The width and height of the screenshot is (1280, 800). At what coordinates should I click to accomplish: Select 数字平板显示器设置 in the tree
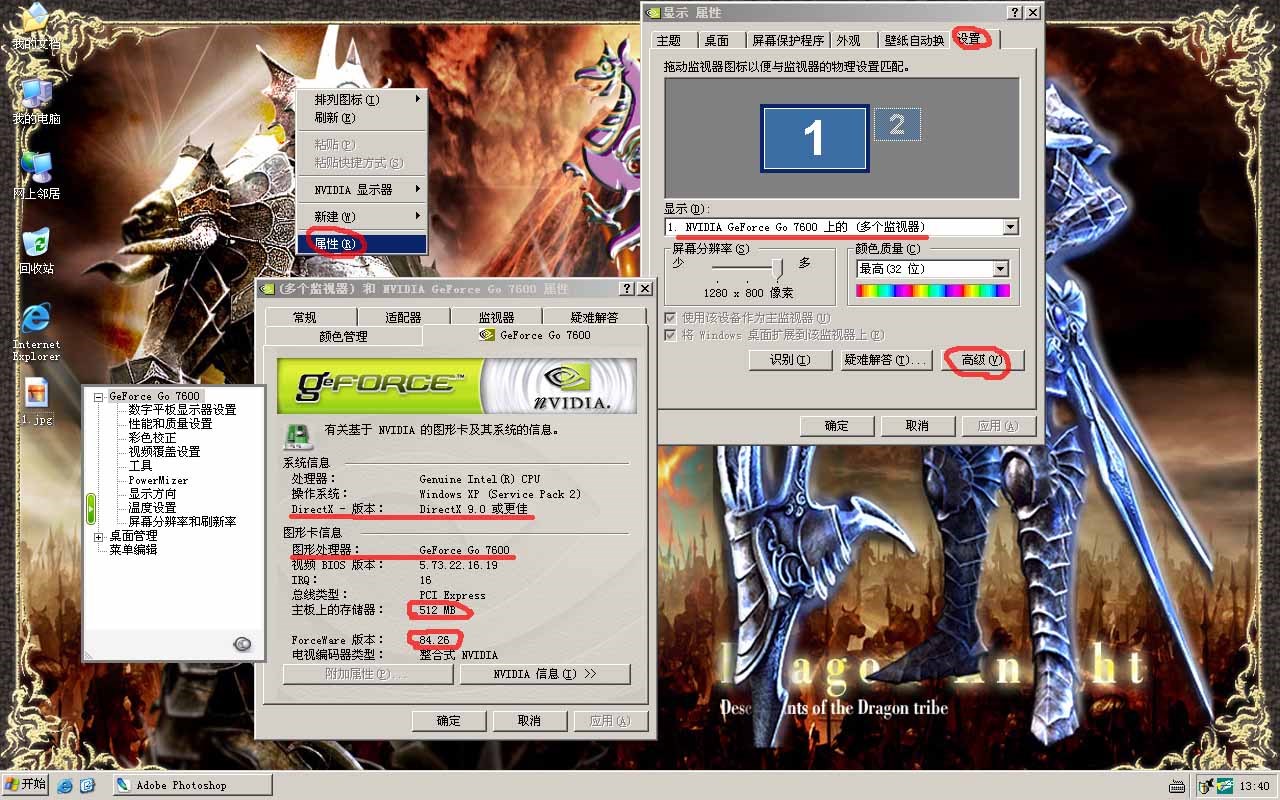pyautogui.click(x=182, y=410)
